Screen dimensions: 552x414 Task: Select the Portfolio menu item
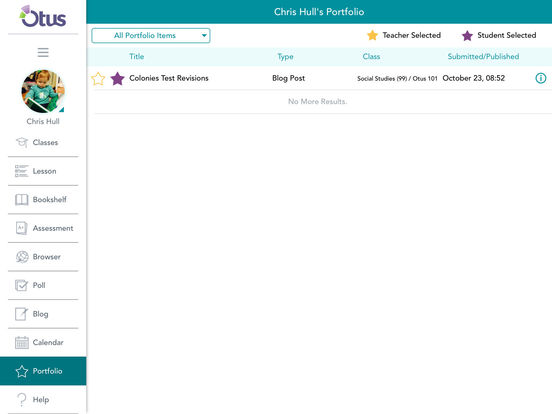coord(43,371)
